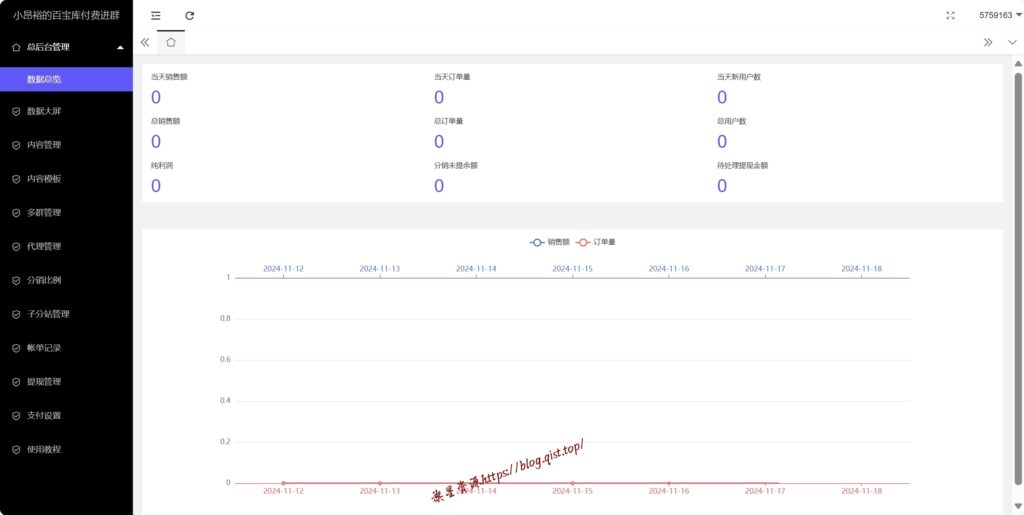This screenshot has height=515, width=1024.
Task: Open 内容管理 from the sidebar
Action: (x=44, y=145)
